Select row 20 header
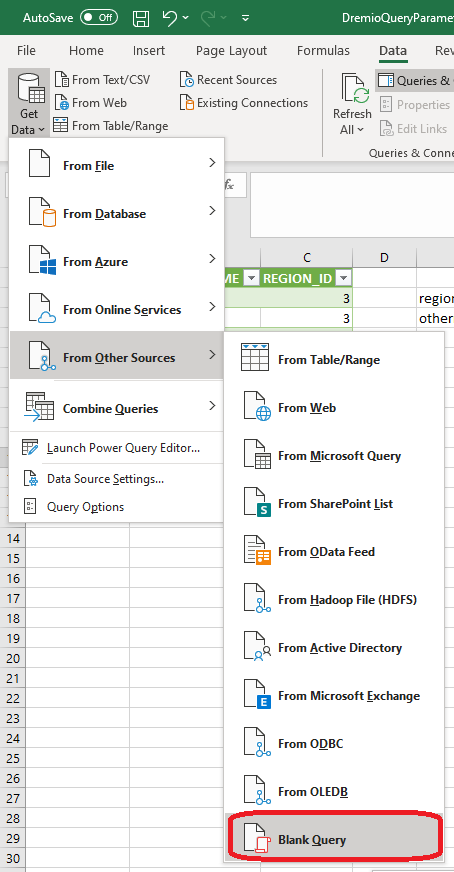This screenshot has height=872, width=454. point(13,658)
